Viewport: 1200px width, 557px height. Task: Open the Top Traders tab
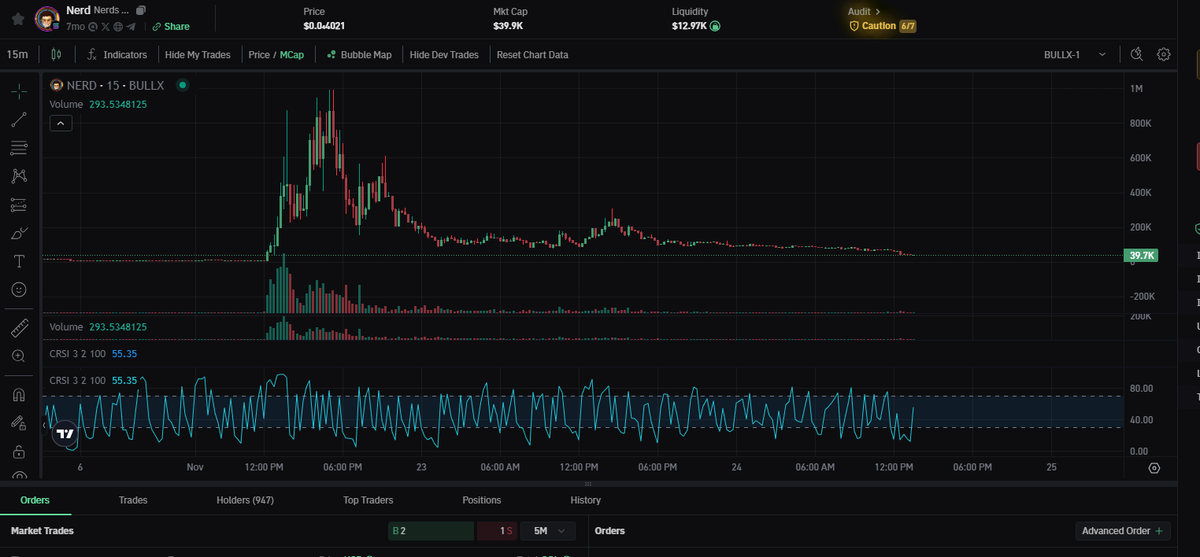368,500
